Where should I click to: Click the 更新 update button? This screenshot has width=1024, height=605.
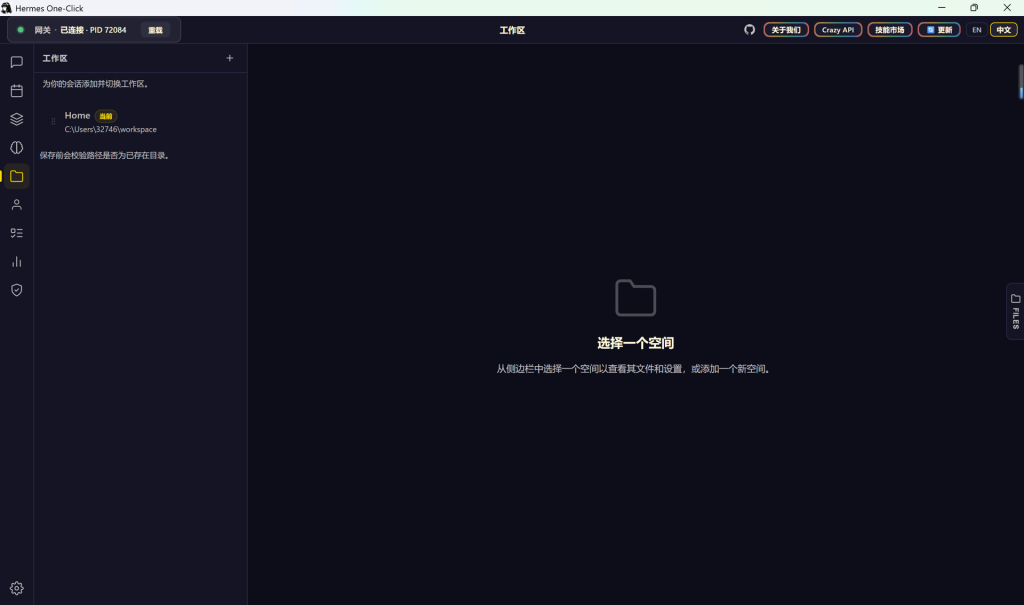939,30
